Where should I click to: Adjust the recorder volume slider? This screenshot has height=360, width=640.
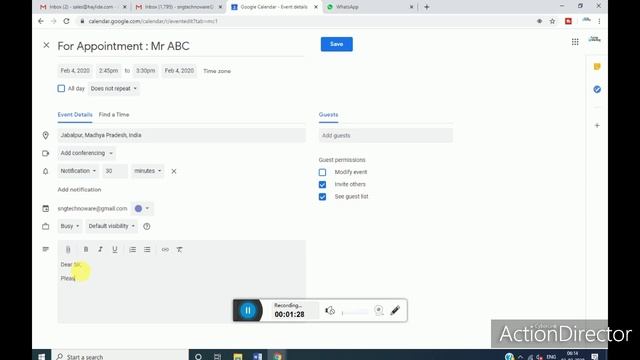pos(355,313)
